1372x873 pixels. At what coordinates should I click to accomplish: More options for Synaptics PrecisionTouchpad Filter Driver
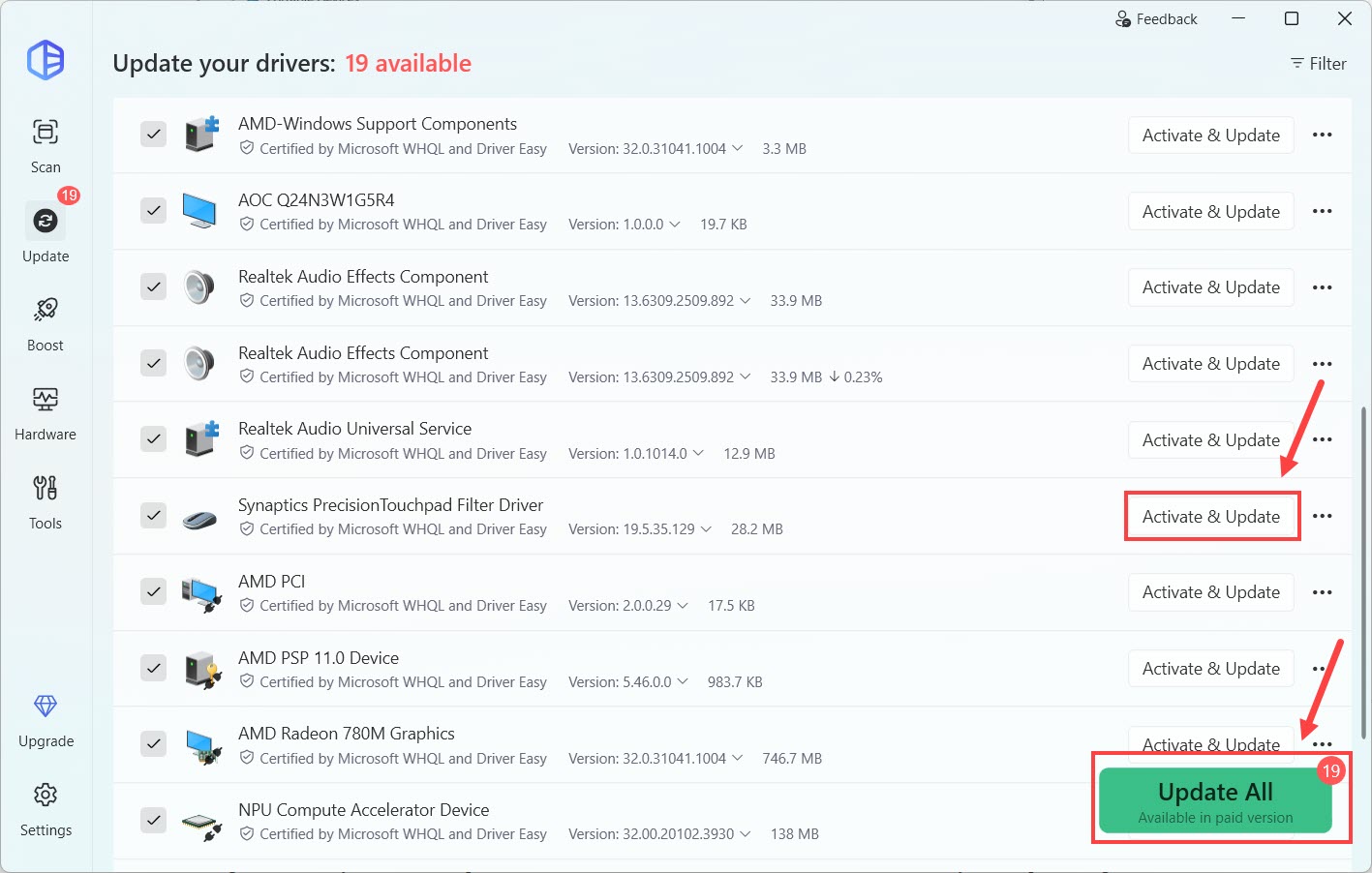coord(1323,517)
